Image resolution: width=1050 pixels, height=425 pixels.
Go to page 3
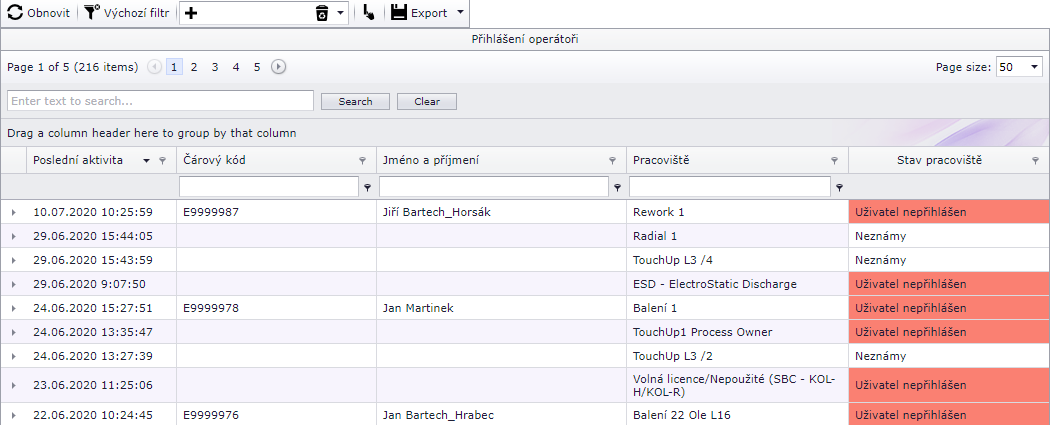click(215, 67)
